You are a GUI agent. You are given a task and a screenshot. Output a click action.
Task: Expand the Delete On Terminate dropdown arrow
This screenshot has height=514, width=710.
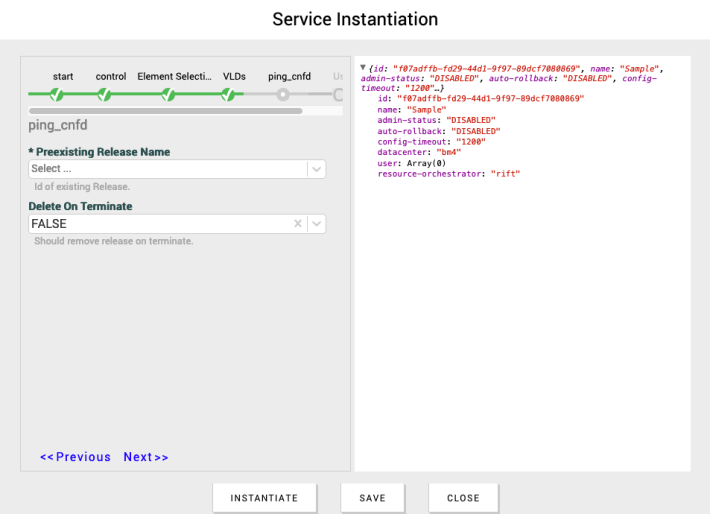tap(317, 224)
